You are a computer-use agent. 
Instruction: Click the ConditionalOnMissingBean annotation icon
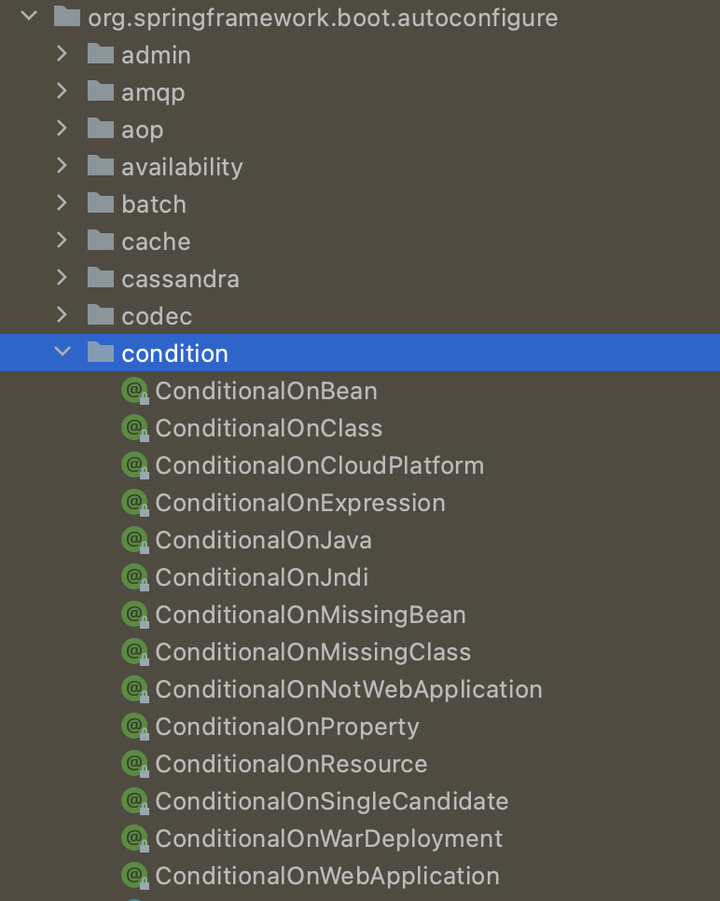tap(134, 615)
